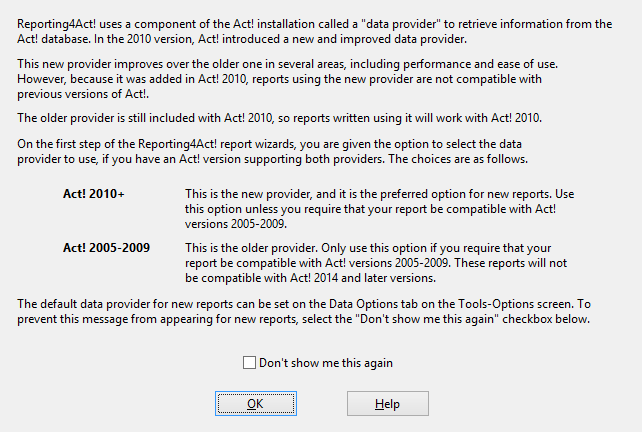642x432 pixels.
Task: Enable the "Don't show me this again" checkbox
Action: point(249,362)
